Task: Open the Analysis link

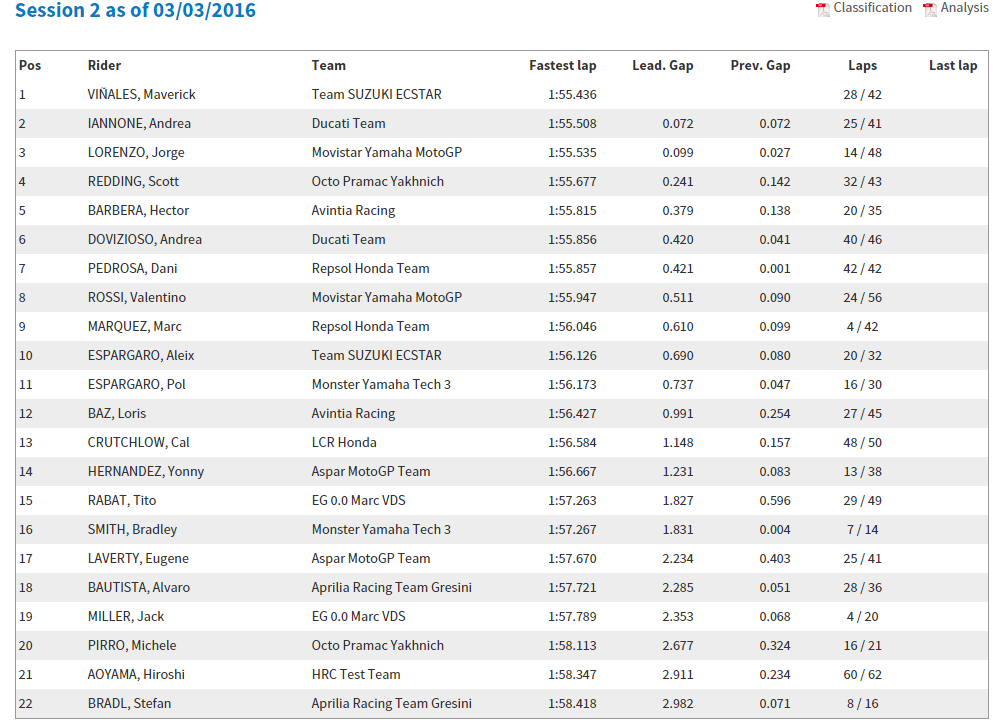Action: tap(964, 8)
